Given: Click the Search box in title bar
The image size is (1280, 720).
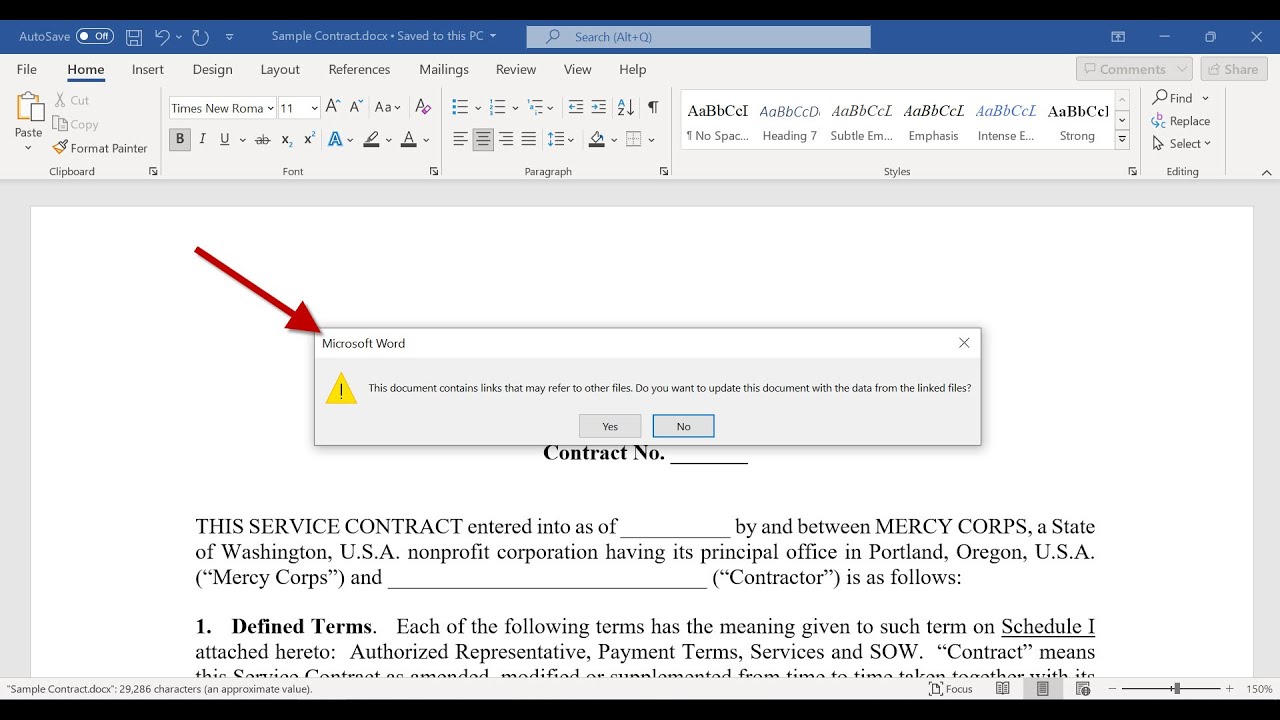Looking at the screenshot, I should click(699, 37).
